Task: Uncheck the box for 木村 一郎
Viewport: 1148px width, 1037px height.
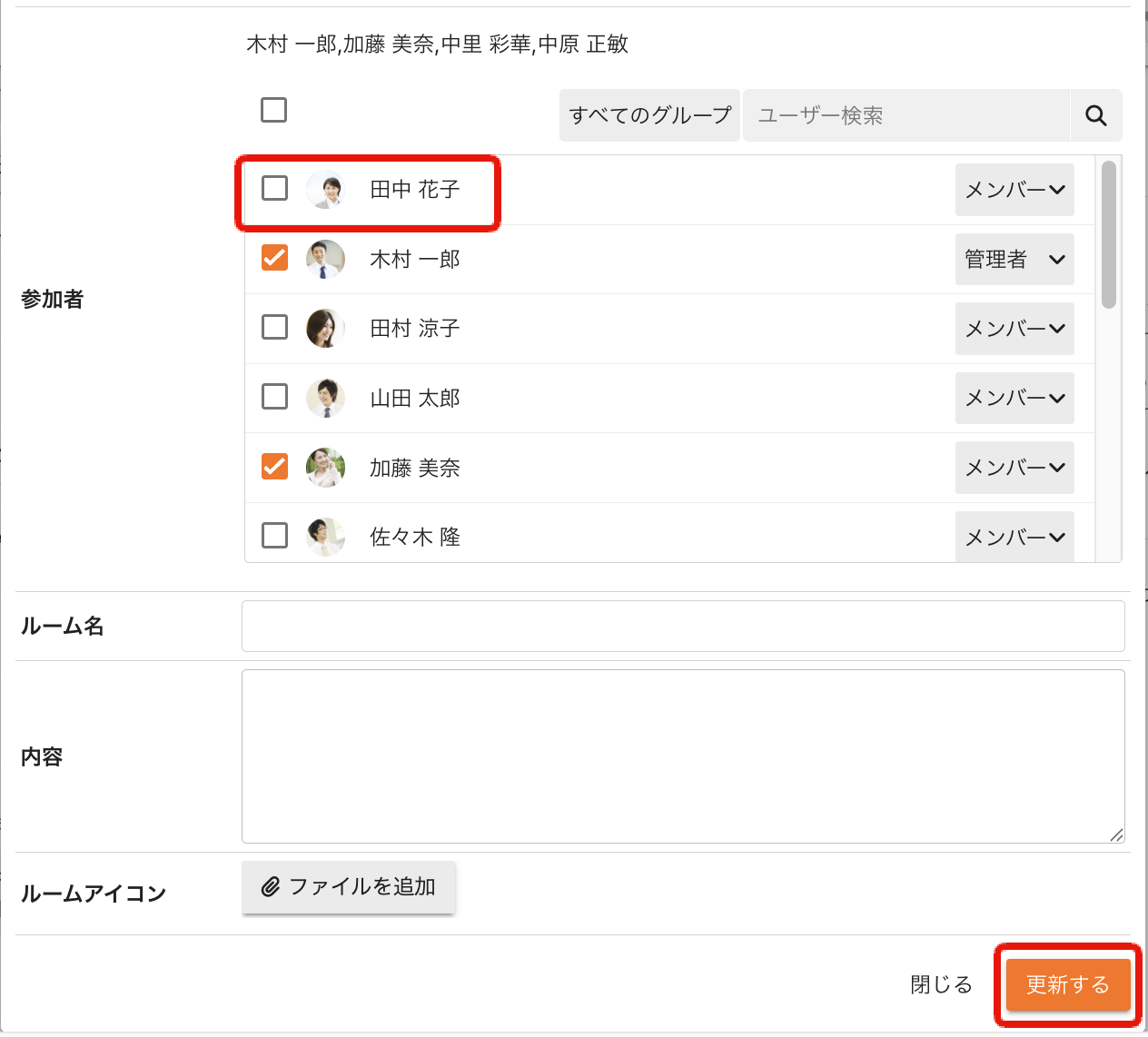Action: click(274, 258)
